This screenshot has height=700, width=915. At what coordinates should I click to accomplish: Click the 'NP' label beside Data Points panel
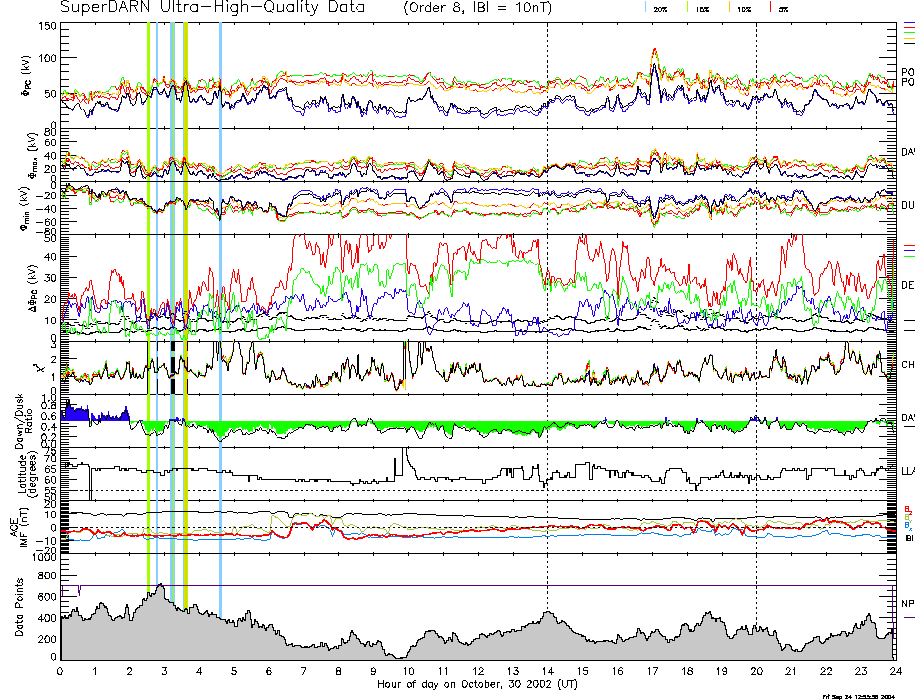click(x=908, y=604)
